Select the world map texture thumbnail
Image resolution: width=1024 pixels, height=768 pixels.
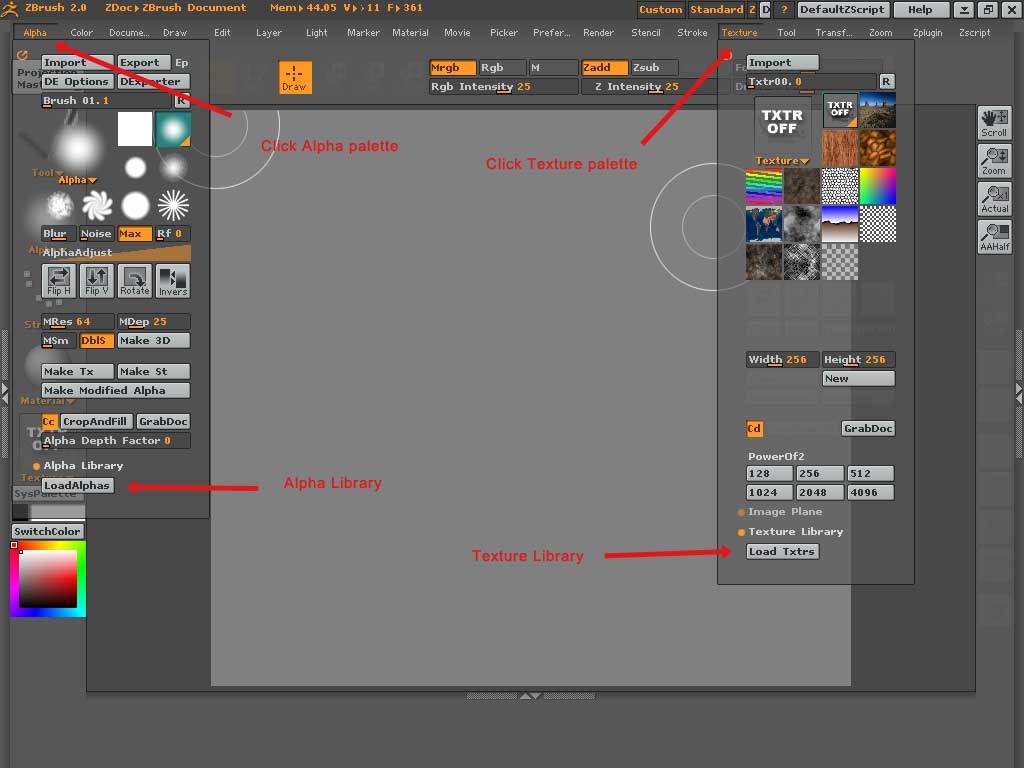tap(764, 226)
